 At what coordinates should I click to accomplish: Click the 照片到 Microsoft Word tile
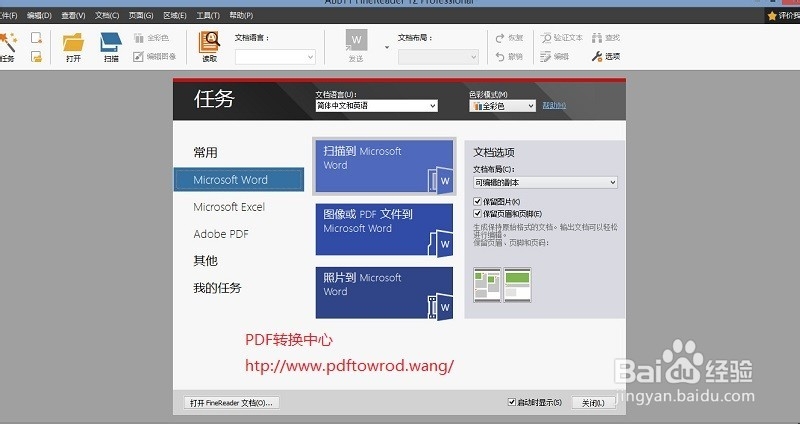pyautogui.click(x=384, y=293)
